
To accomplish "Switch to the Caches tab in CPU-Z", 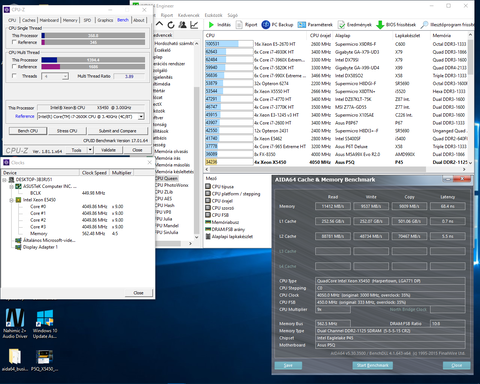I will click(x=29, y=20).
